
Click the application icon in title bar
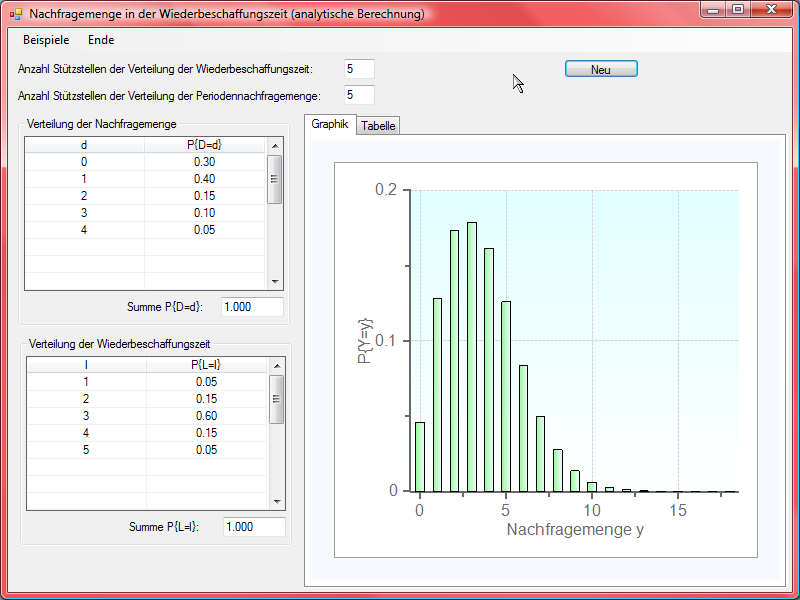click(15, 14)
